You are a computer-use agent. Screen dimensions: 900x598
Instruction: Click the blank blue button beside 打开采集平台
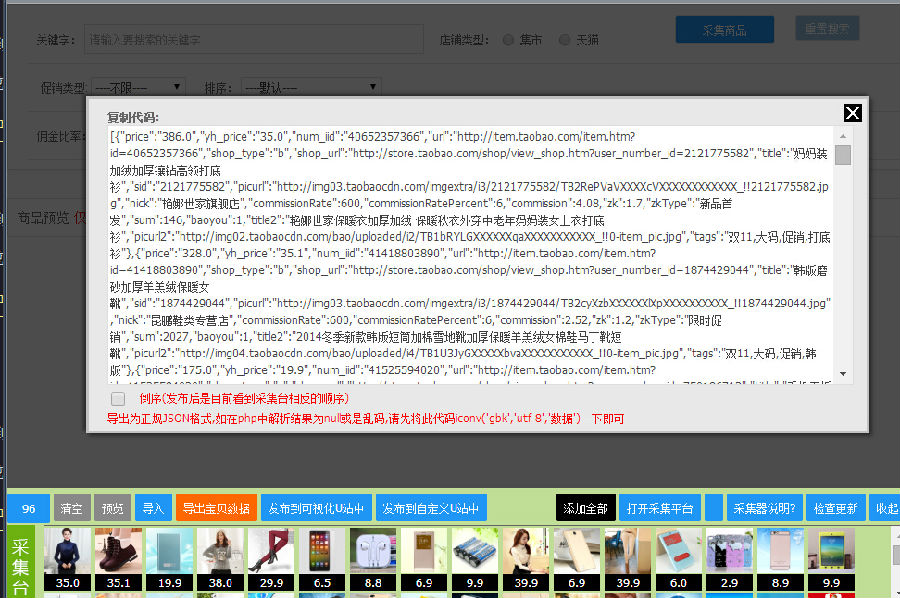point(713,508)
